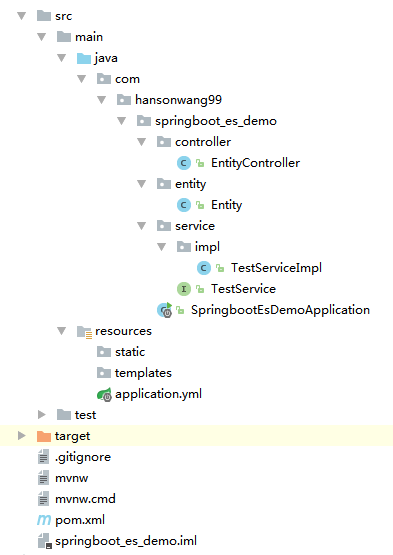393x555 pixels.
Task: Collapse the src folder arrow
Action: tap(22, 16)
